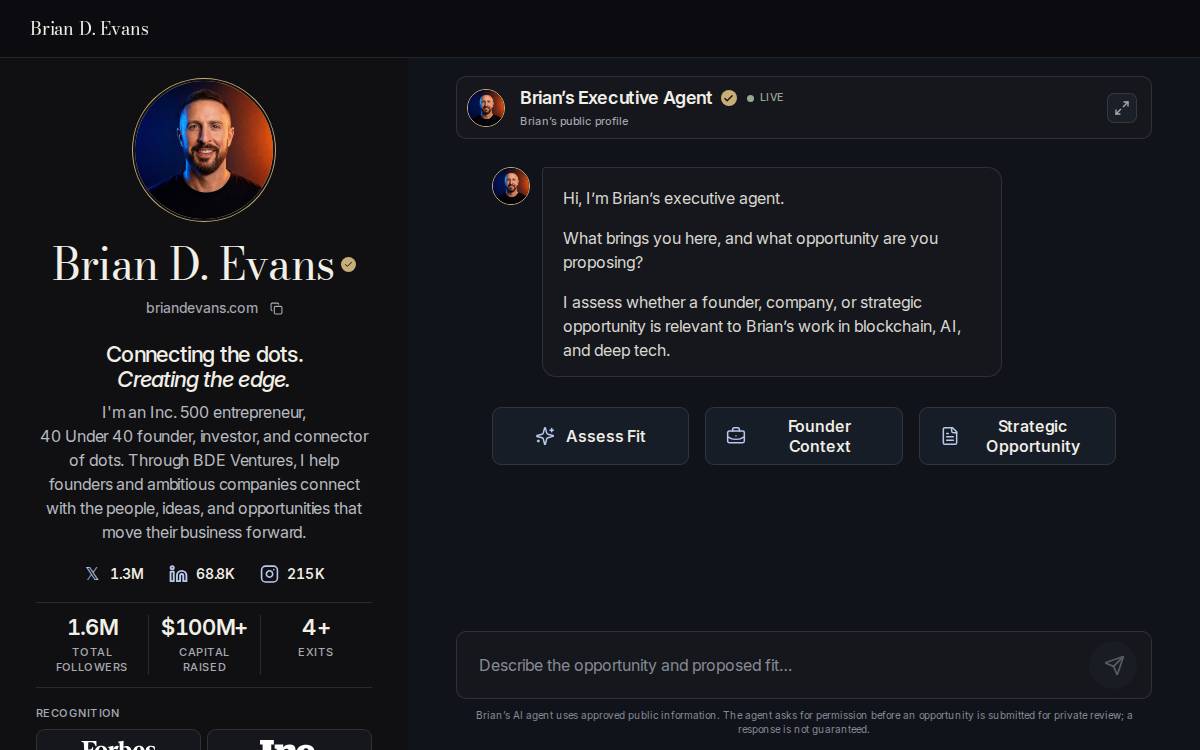Open the X profile icon
Image resolution: width=1200 pixels, height=750 pixels.
tap(92, 574)
